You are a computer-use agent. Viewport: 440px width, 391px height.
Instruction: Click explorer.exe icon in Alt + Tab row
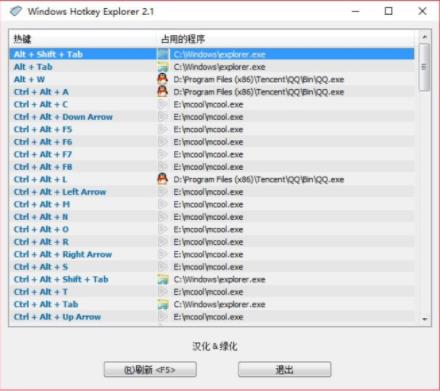pos(163,67)
